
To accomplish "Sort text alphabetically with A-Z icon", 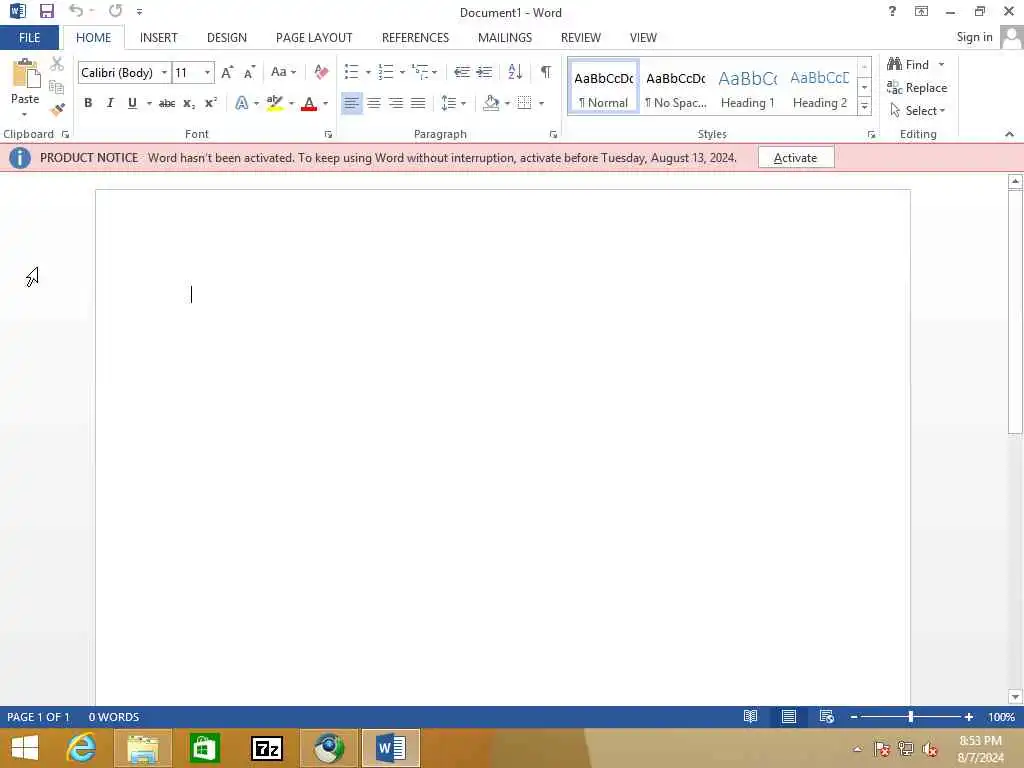I will coord(515,72).
